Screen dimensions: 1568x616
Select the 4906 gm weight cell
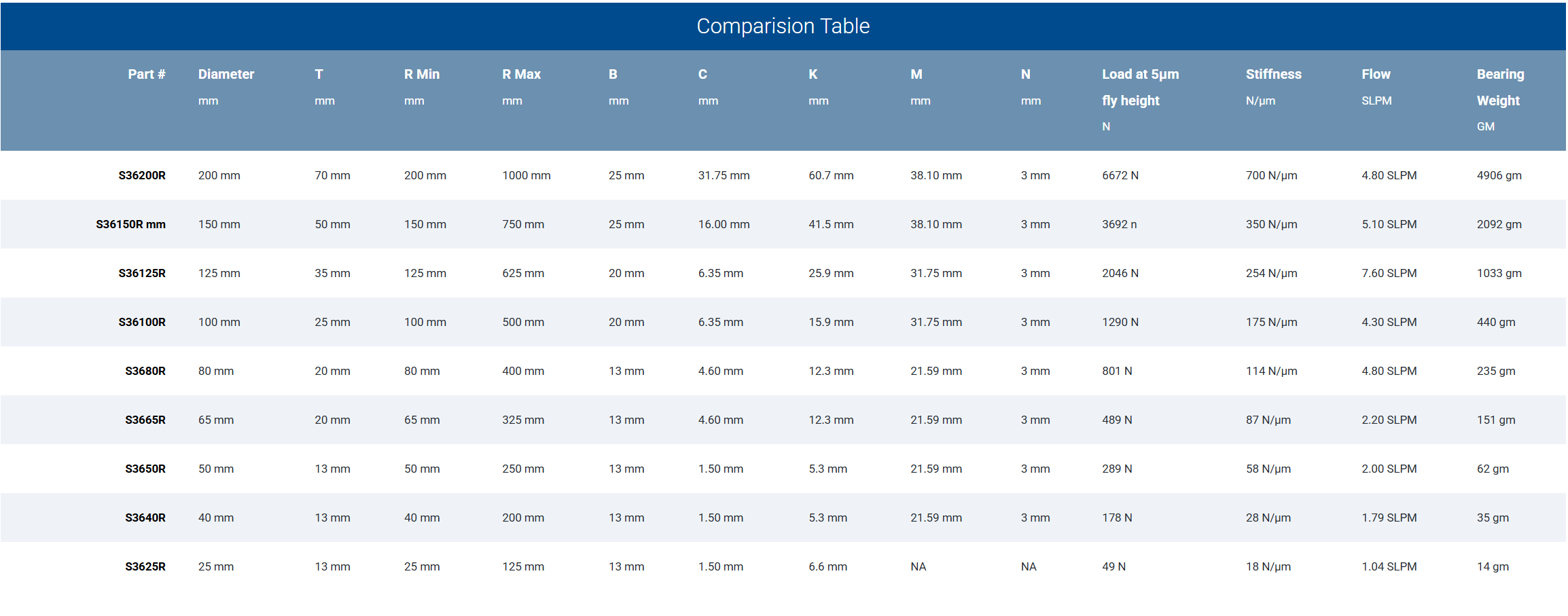click(1499, 175)
